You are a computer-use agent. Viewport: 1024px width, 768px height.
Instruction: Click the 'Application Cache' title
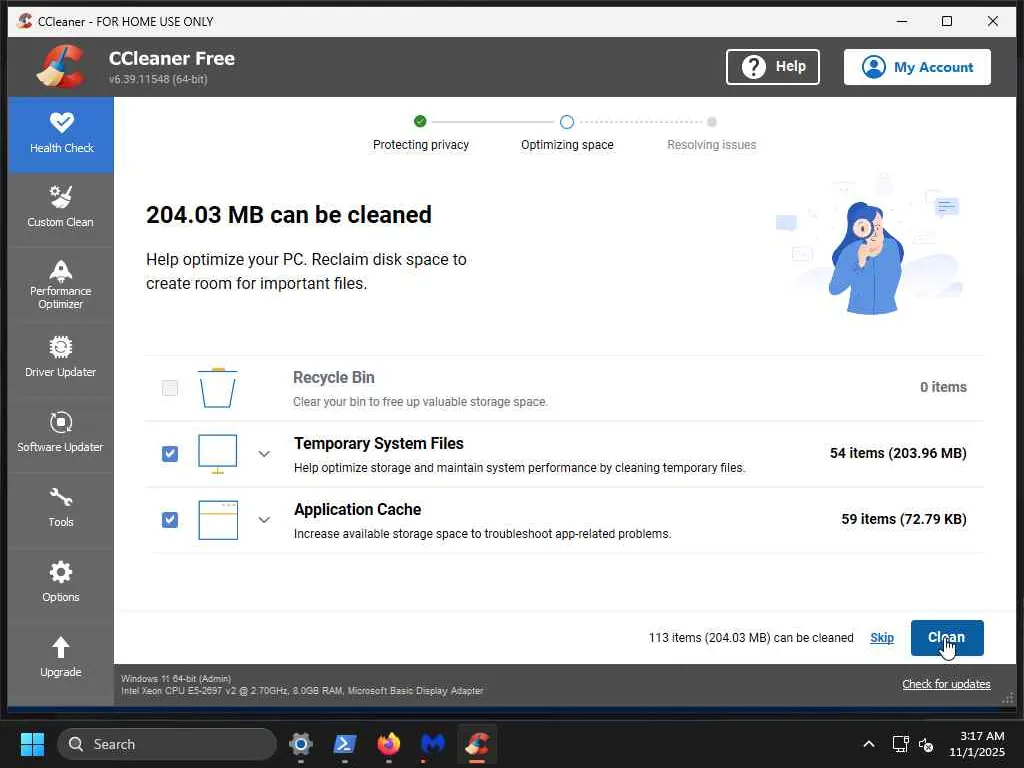pyautogui.click(x=357, y=509)
